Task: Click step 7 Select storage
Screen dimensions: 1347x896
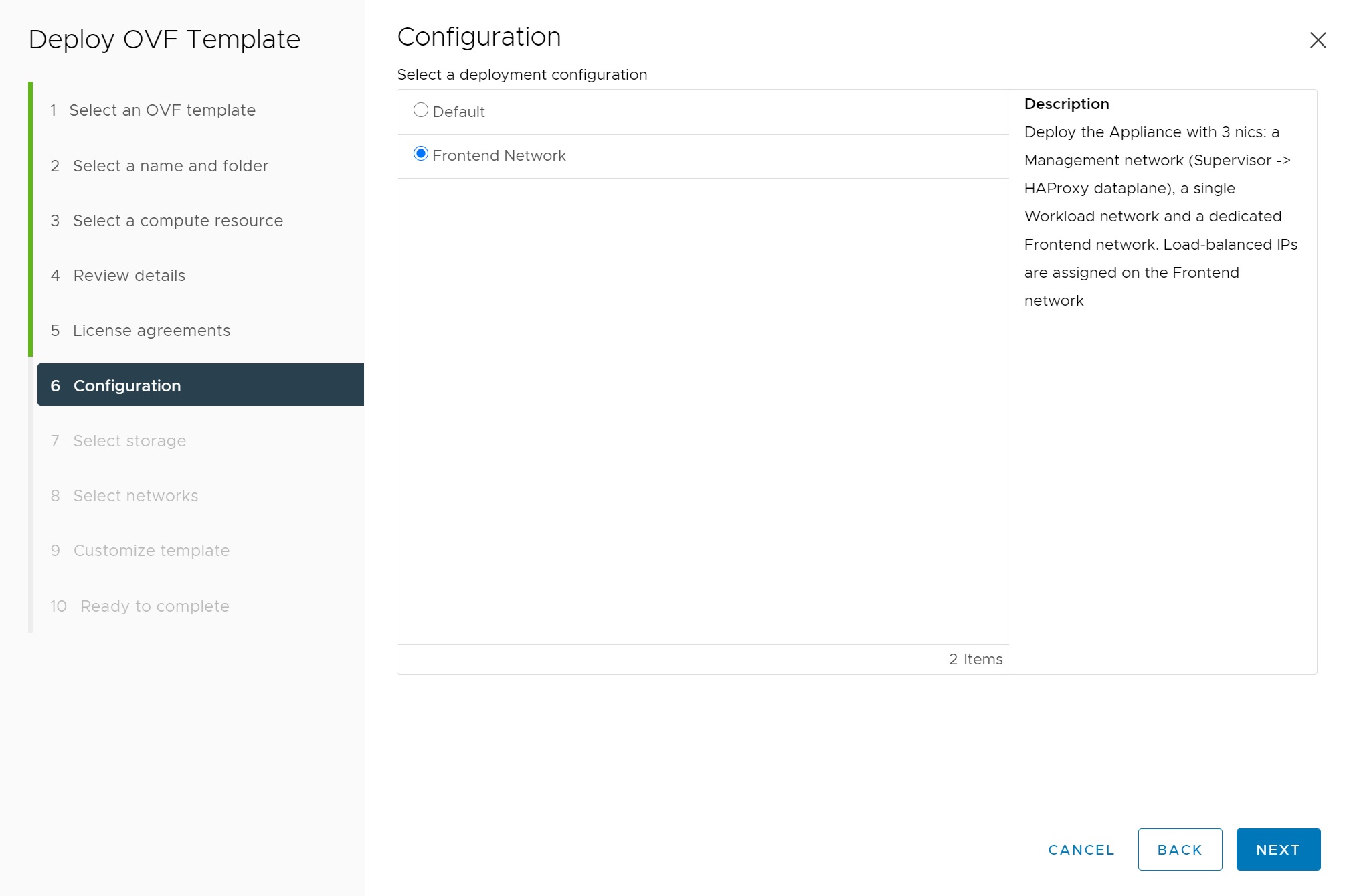Action: 129,441
